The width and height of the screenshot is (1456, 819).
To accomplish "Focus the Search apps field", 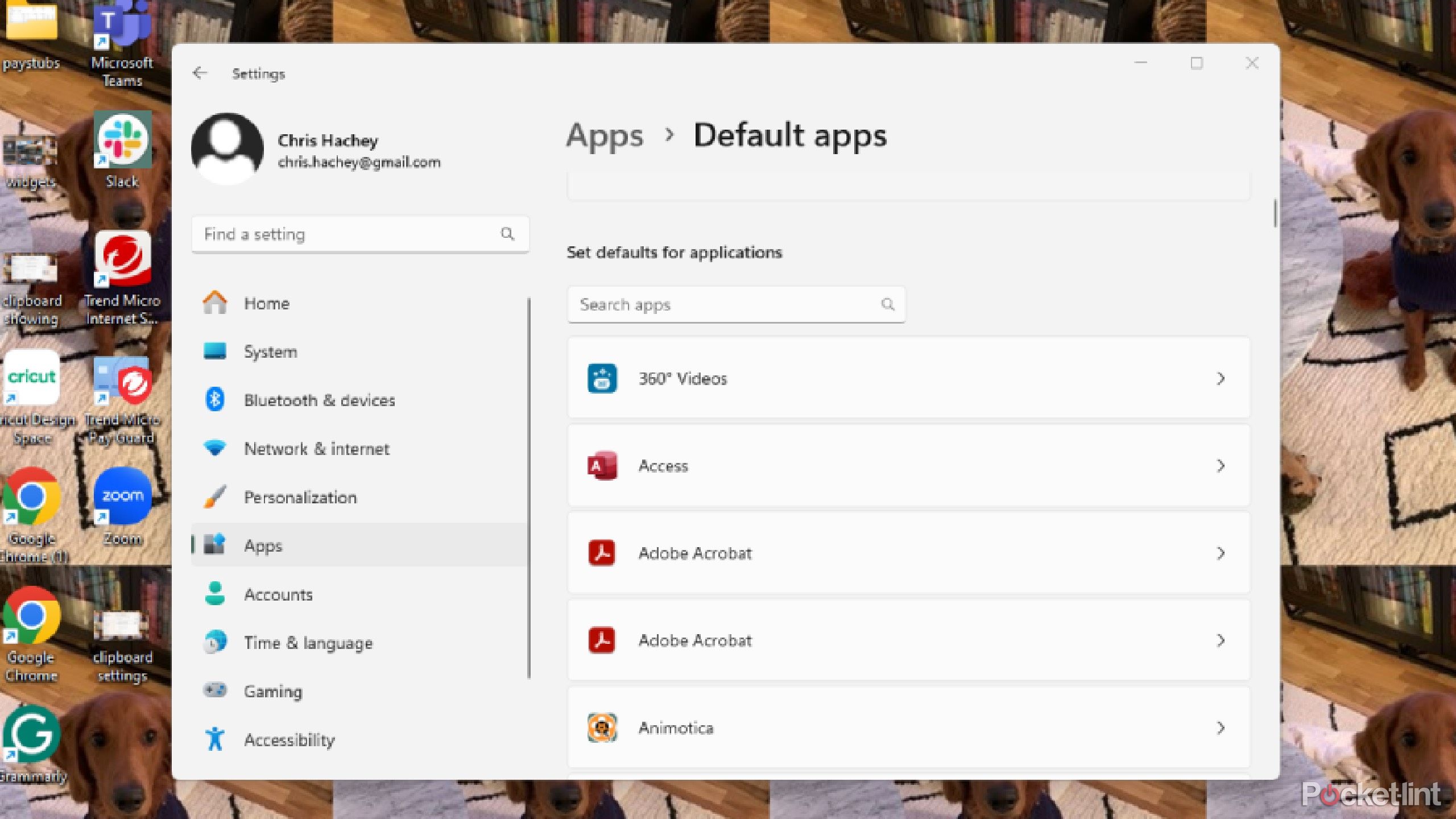I will tap(736, 305).
